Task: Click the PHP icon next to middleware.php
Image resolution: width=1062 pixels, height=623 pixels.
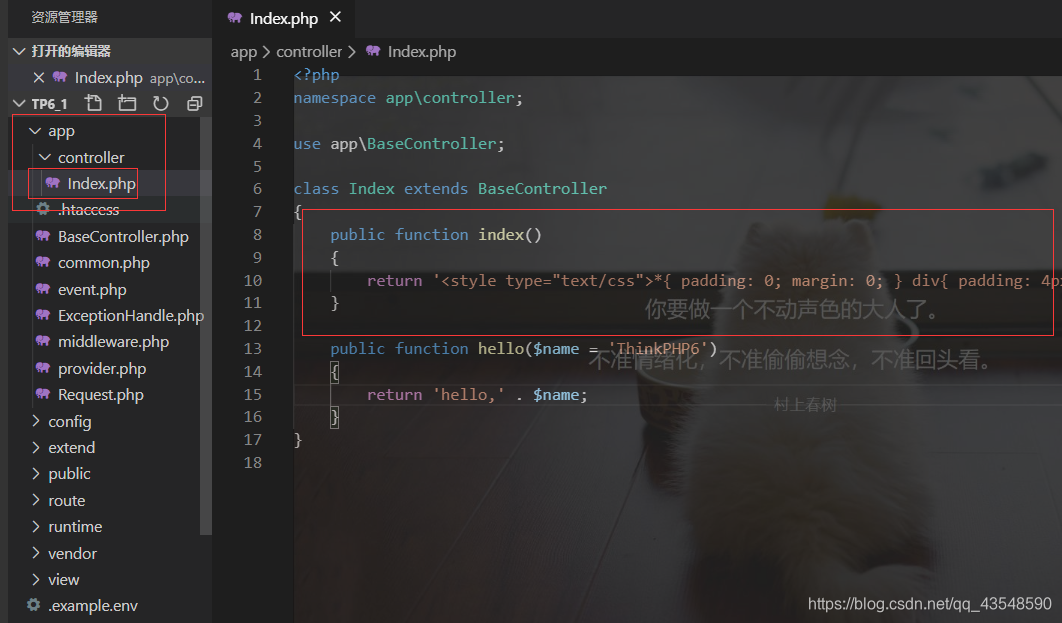Action: point(43,341)
